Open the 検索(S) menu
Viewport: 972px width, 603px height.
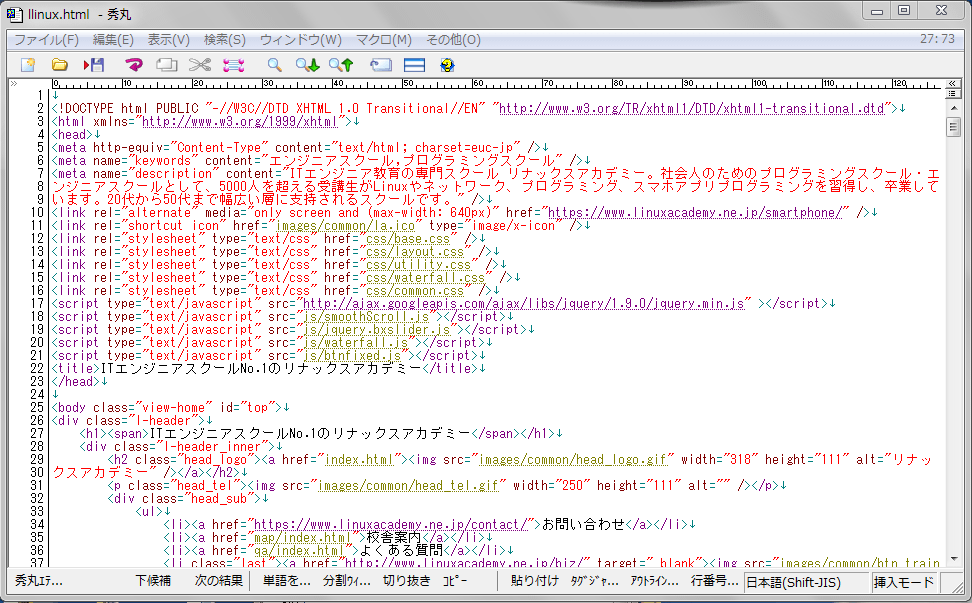pyautogui.click(x=224, y=40)
